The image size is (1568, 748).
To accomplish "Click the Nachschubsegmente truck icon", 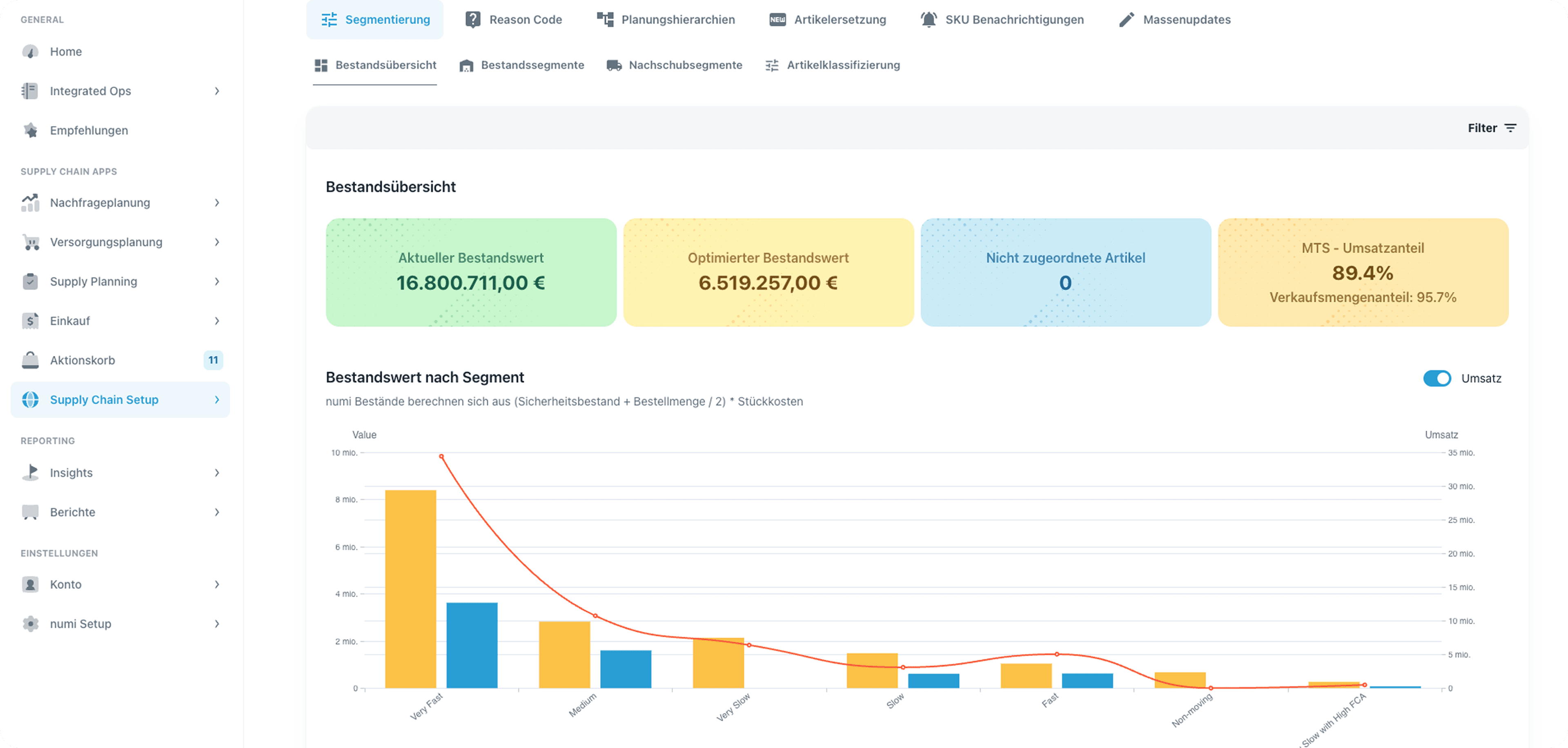I will tap(612, 65).
